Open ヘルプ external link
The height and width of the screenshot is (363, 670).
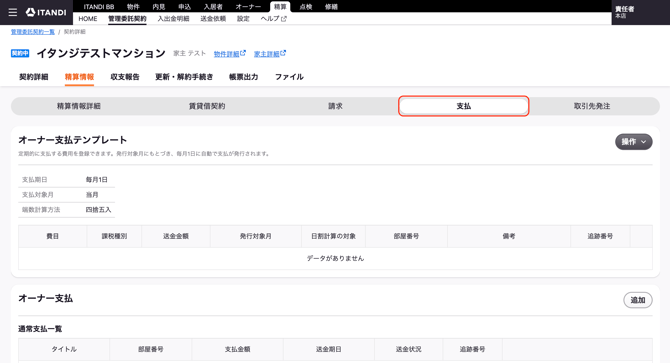point(273,19)
